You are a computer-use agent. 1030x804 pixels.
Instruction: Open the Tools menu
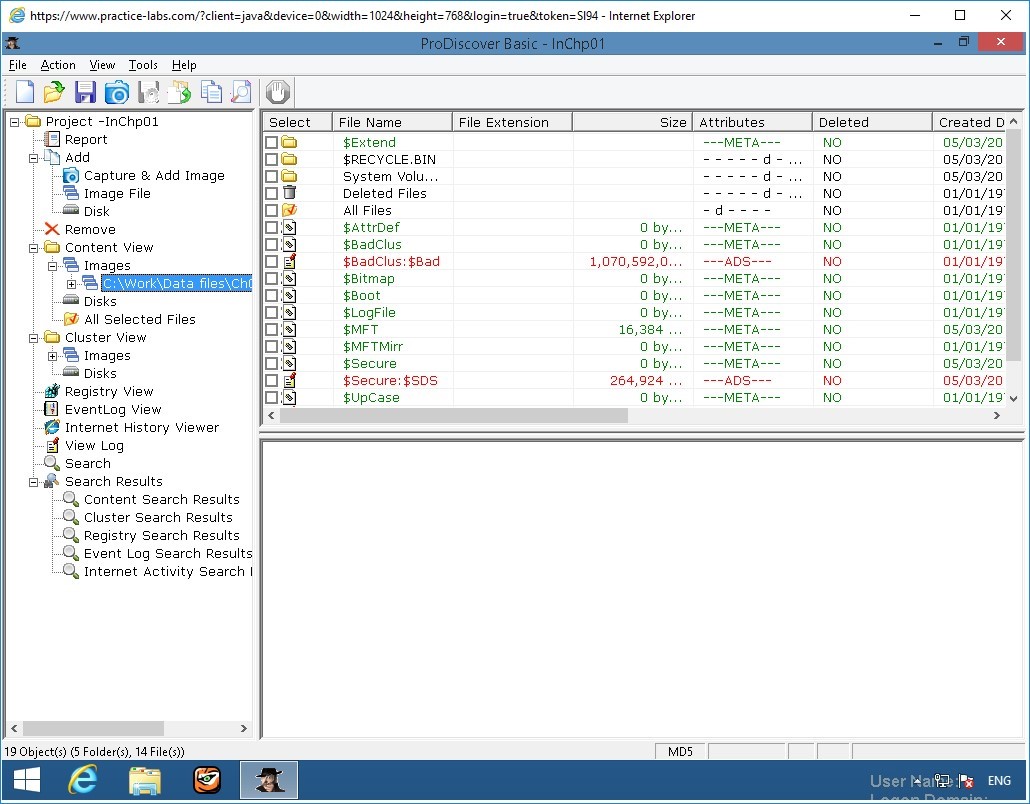tap(143, 65)
